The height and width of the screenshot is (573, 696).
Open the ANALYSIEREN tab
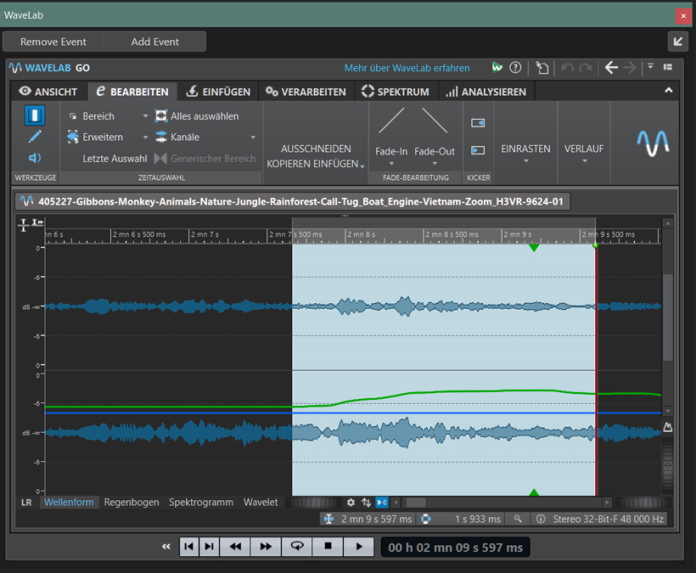coord(486,91)
